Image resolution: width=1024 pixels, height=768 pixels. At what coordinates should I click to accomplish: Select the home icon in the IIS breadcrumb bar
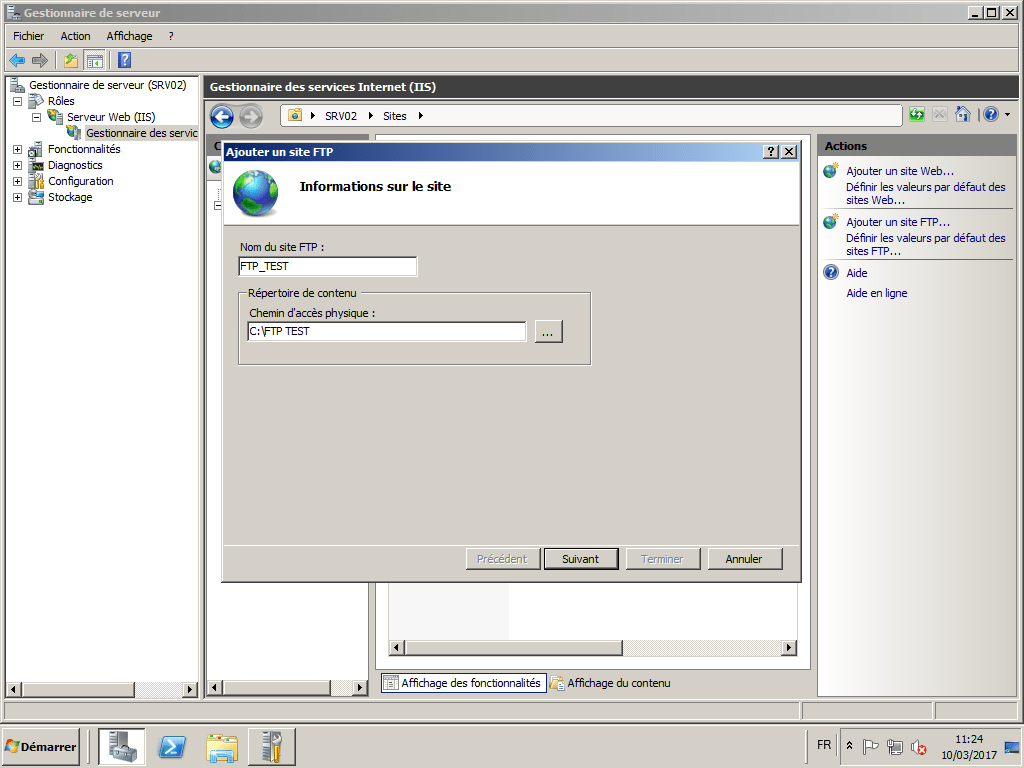click(962, 114)
